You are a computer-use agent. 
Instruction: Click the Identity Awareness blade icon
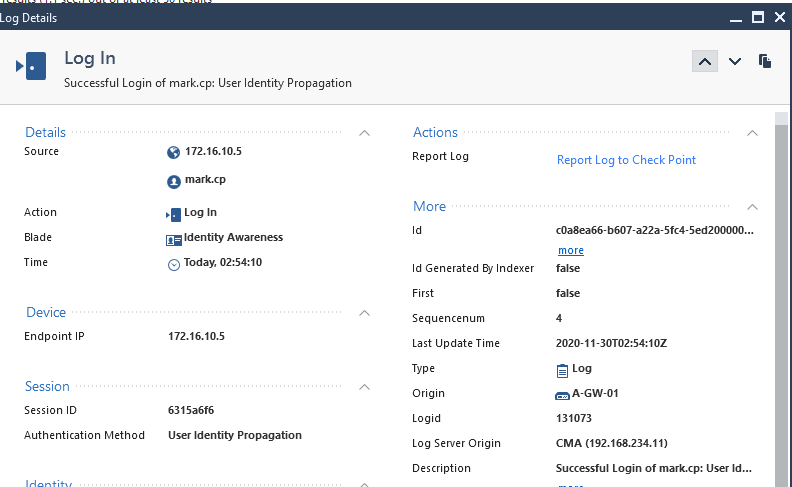pos(174,238)
